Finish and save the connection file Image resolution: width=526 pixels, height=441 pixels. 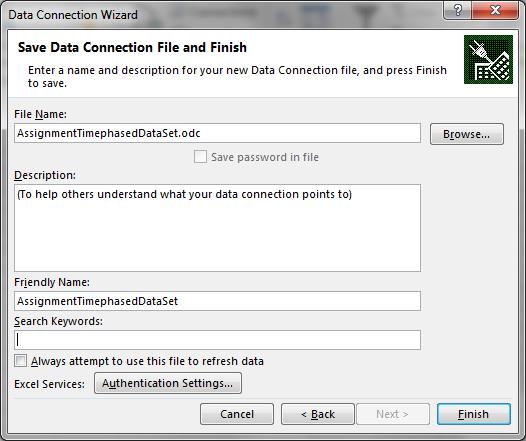pos(474,414)
